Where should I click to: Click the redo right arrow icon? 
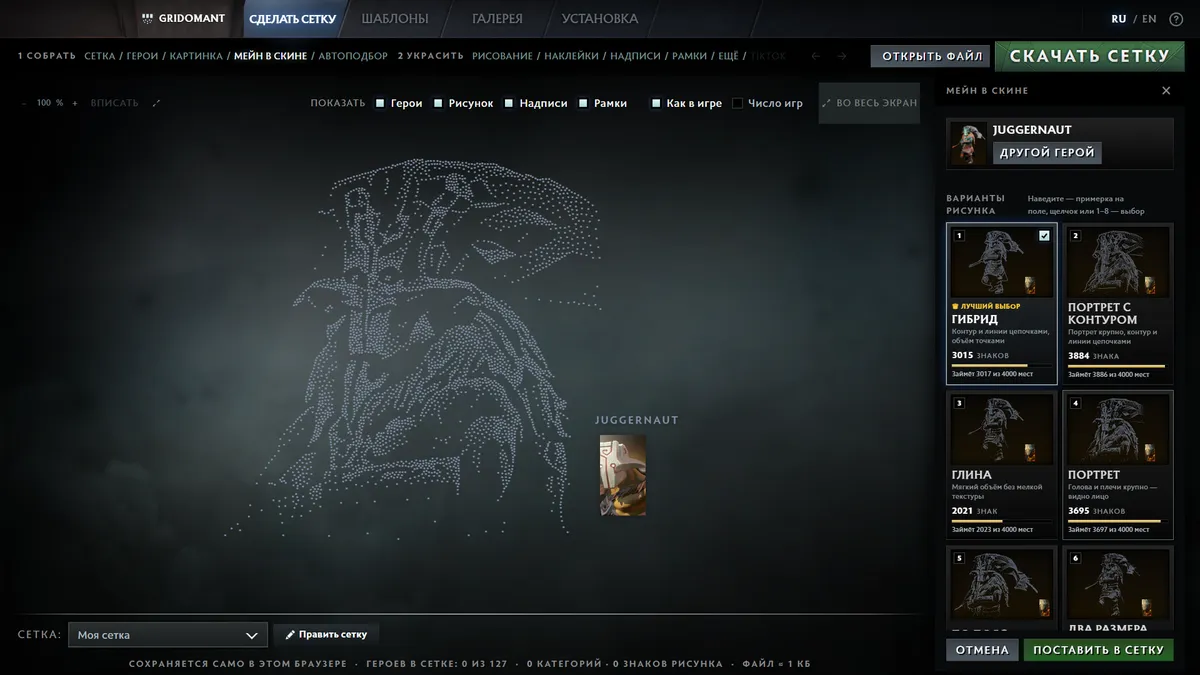click(842, 56)
